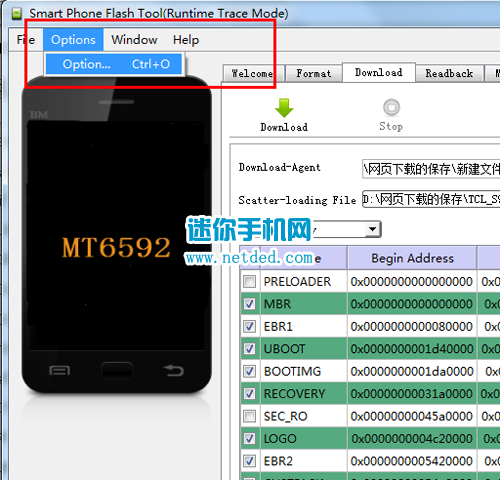Viewport: 500px width, 480px height.
Task: Select the BOOTIMG row name
Action: tap(292, 371)
